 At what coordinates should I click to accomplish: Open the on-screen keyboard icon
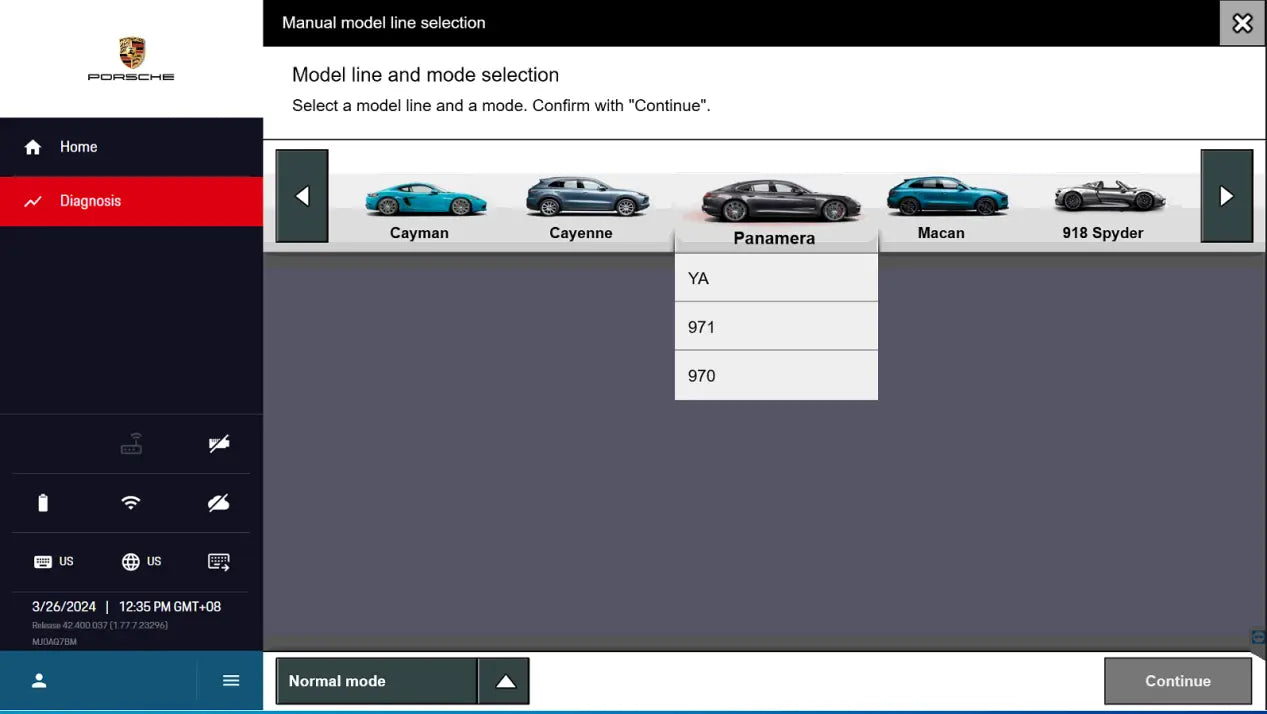[x=218, y=561]
